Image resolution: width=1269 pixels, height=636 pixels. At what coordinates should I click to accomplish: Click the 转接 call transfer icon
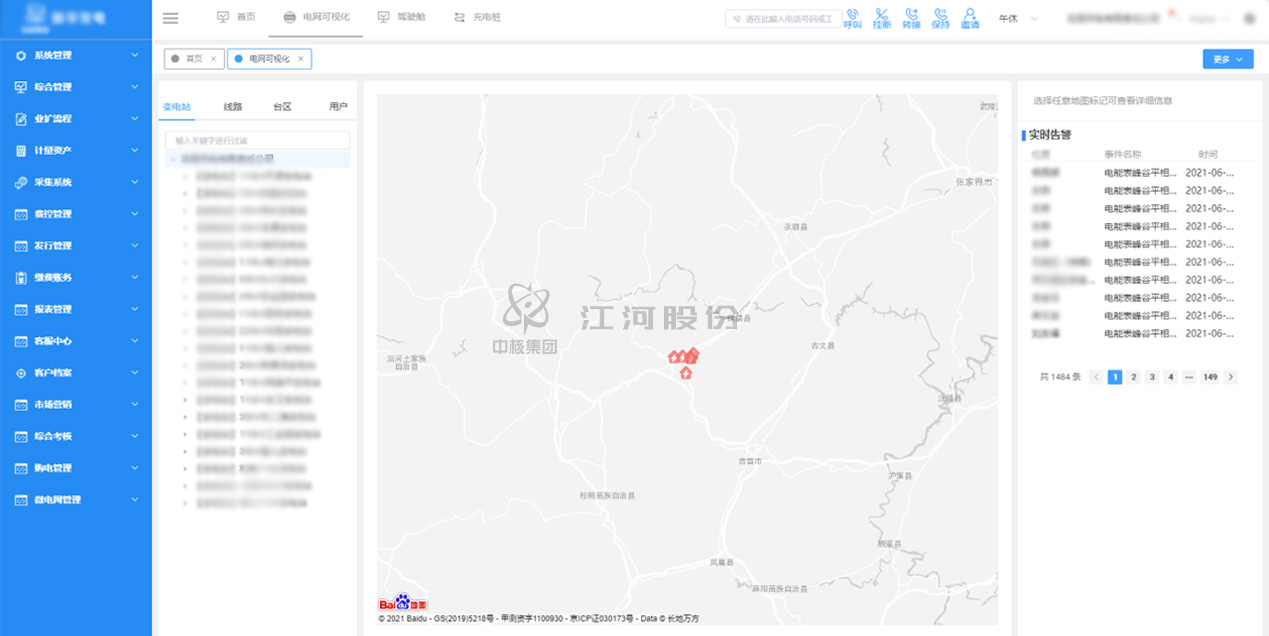911,18
